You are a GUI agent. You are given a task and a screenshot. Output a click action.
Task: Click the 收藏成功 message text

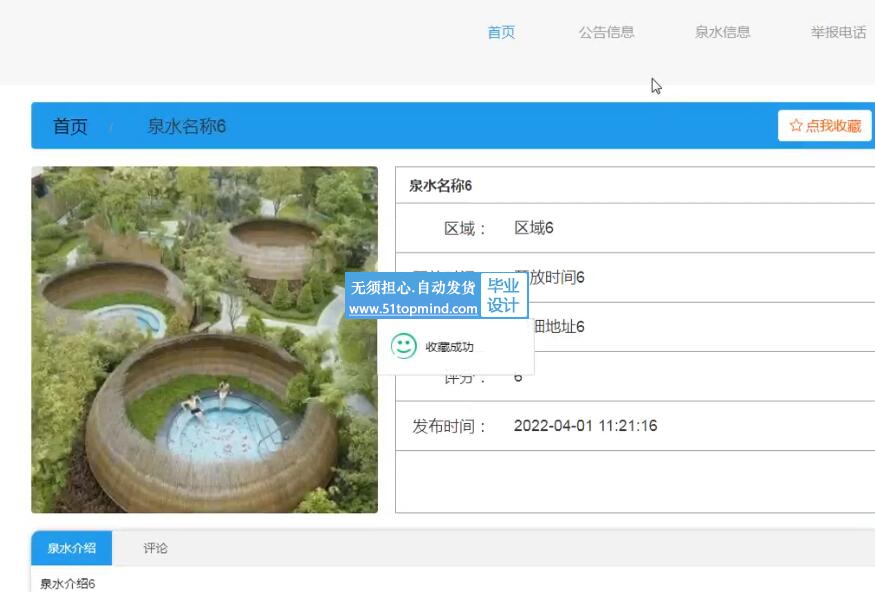(449, 347)
